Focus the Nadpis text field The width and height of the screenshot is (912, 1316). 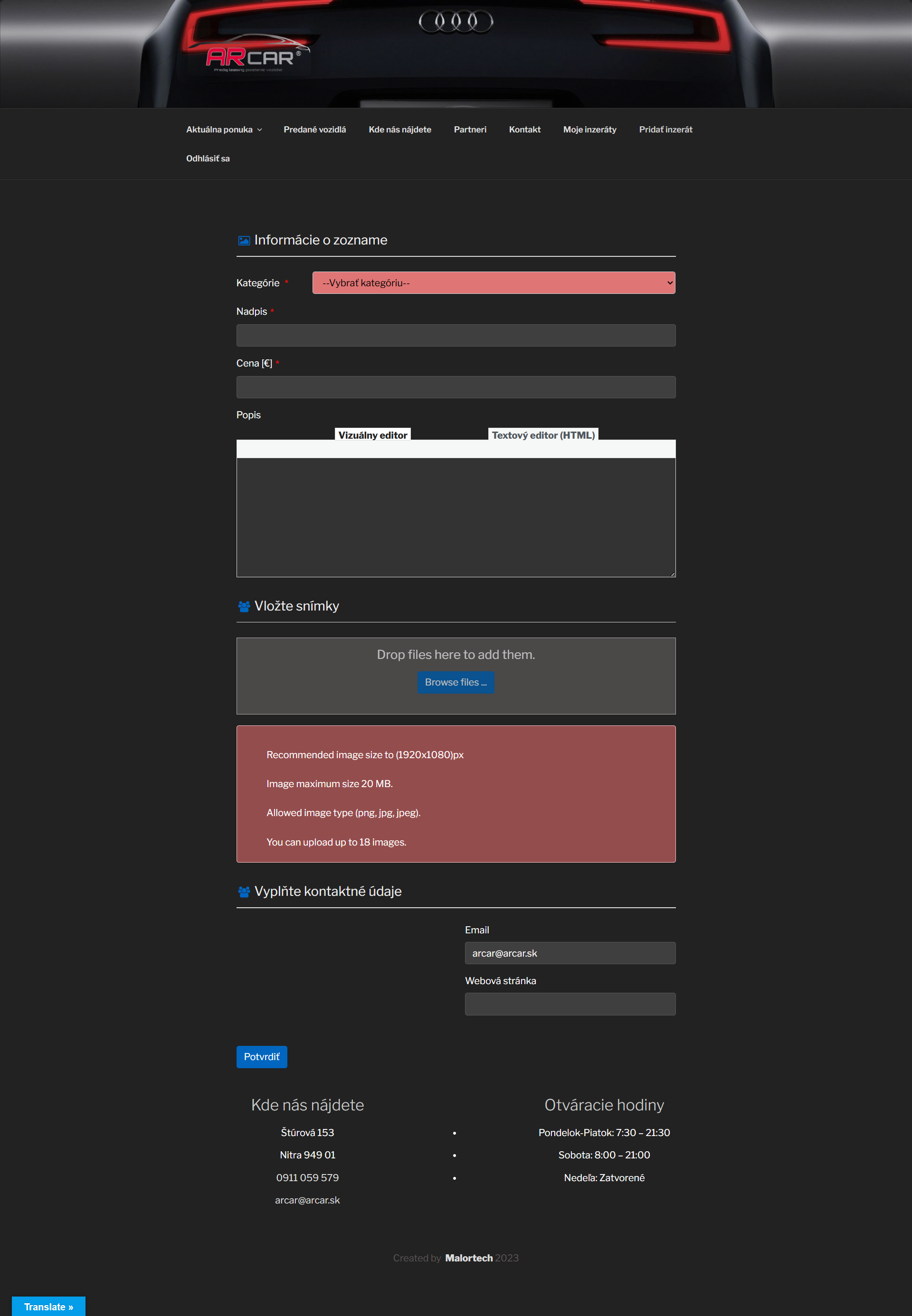456,335
